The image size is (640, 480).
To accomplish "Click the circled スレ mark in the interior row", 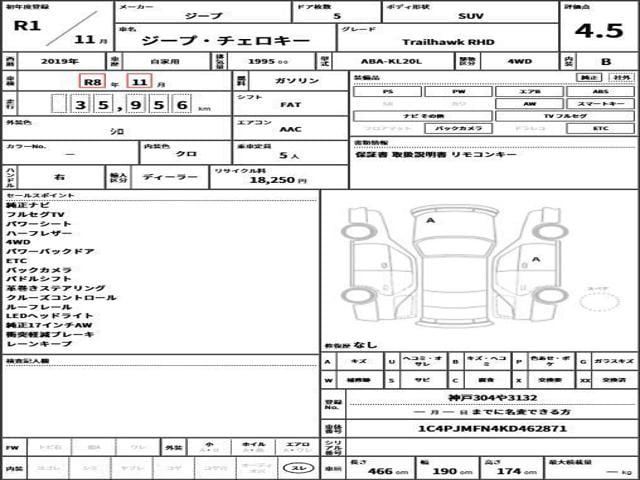I will pyautogui.click(x=297, y=467).
